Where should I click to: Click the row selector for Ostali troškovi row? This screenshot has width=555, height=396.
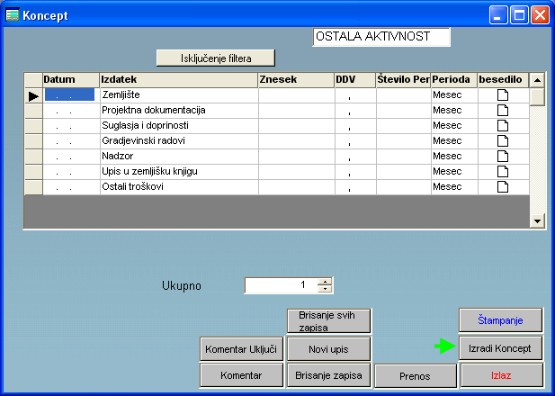click(x=33, y=186)
